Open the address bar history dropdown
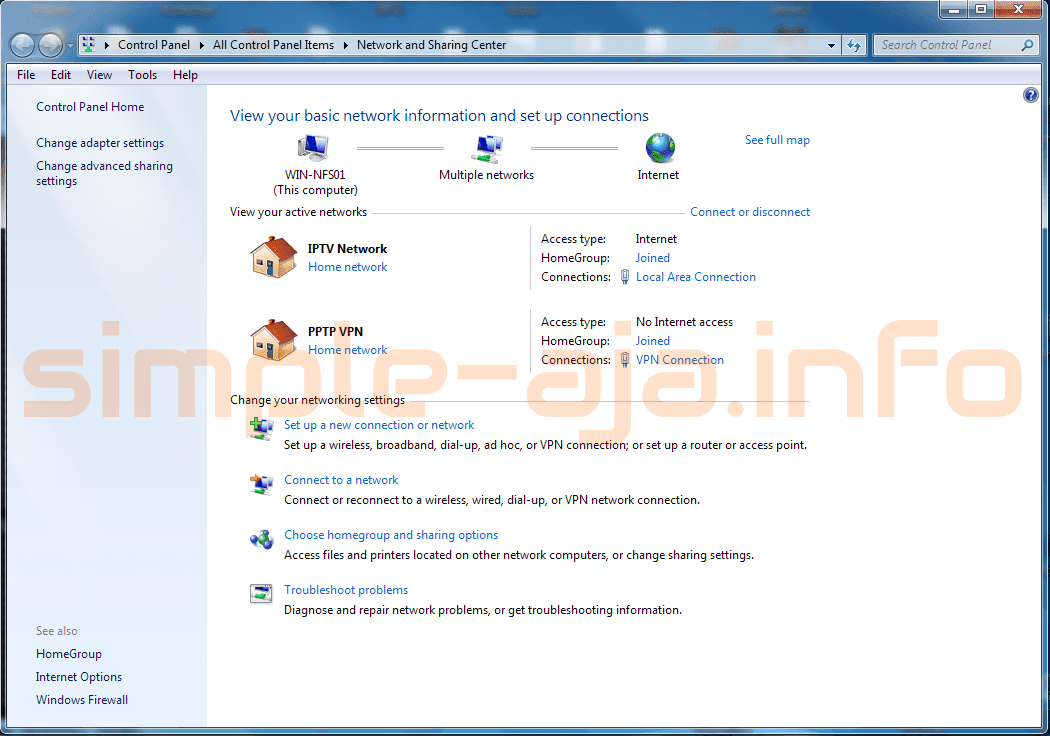Screen dimensions: 1050x736 click(831, 46)
